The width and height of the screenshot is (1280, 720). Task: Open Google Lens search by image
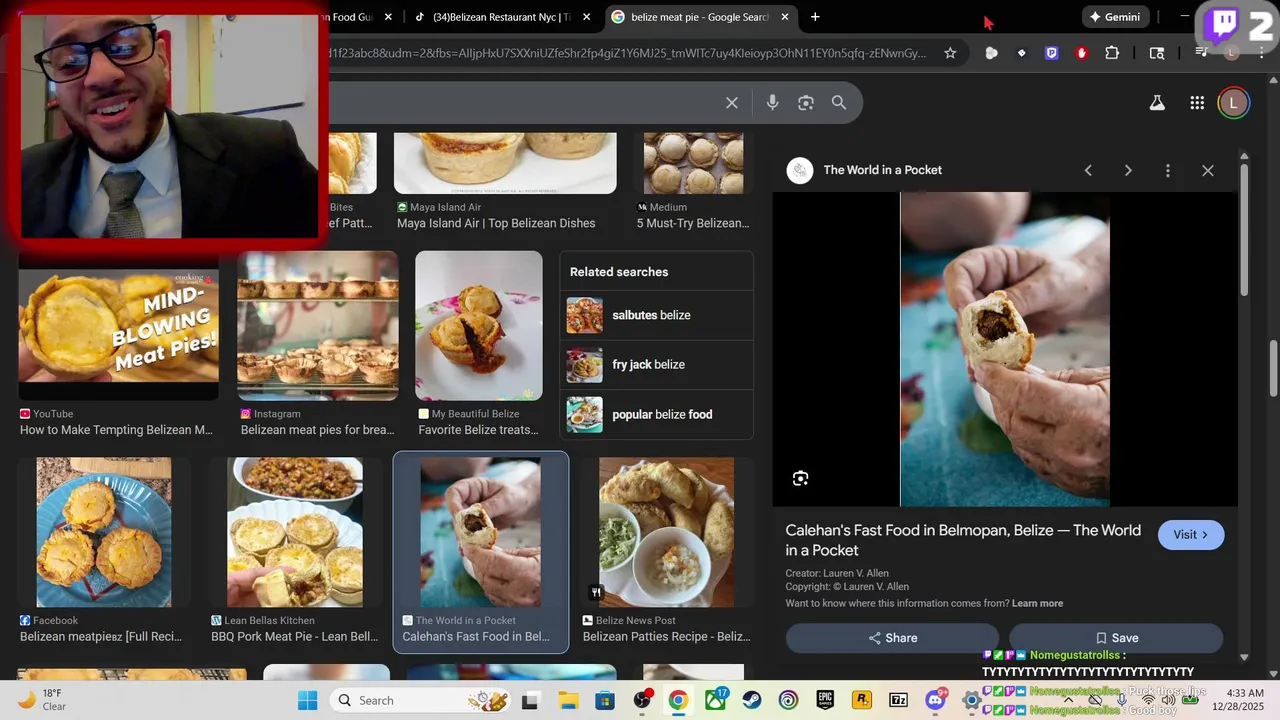click(x=806, y=103)
